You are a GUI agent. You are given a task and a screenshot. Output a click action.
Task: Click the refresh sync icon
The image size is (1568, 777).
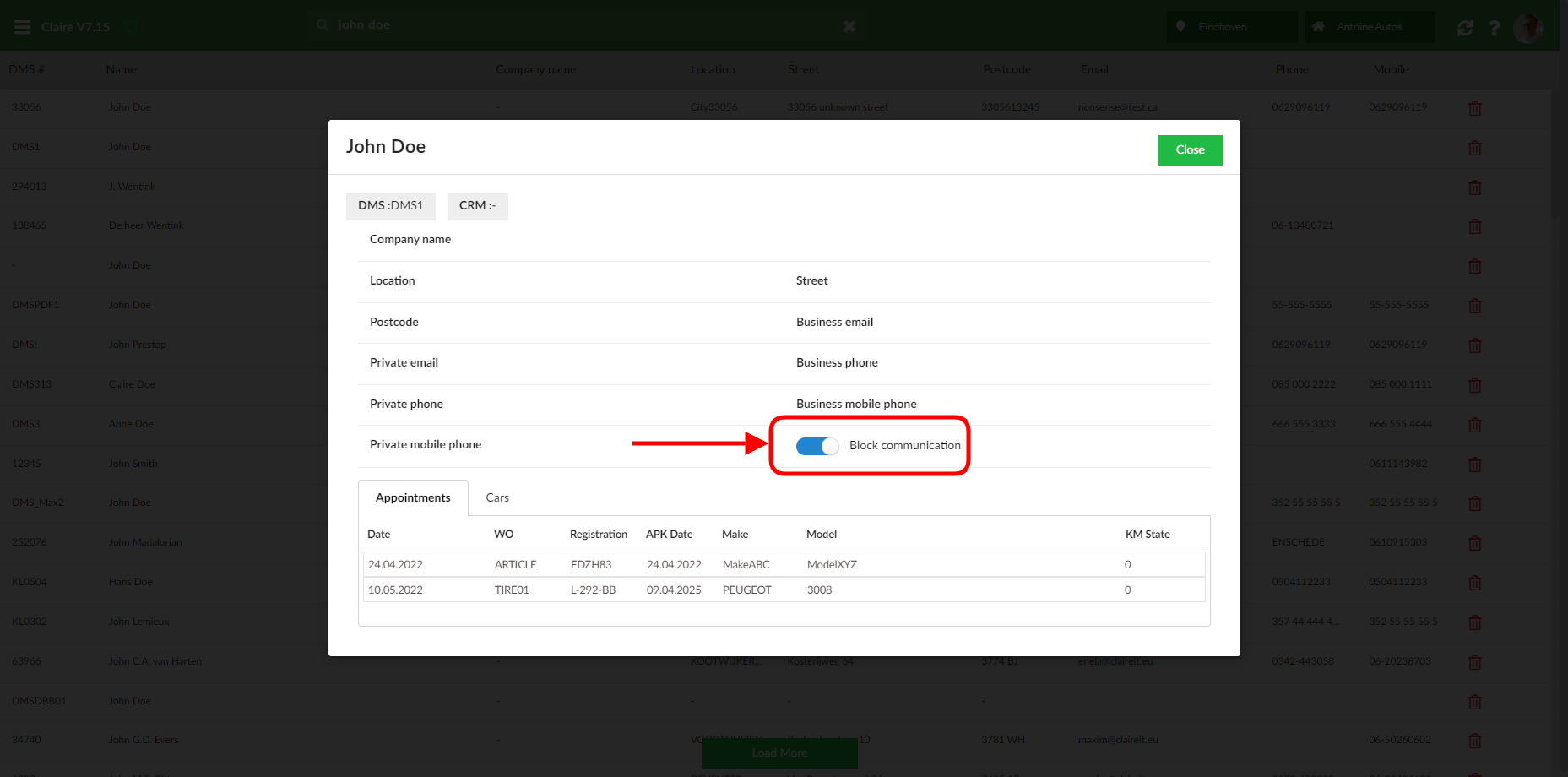click(x=1465, y=28)
